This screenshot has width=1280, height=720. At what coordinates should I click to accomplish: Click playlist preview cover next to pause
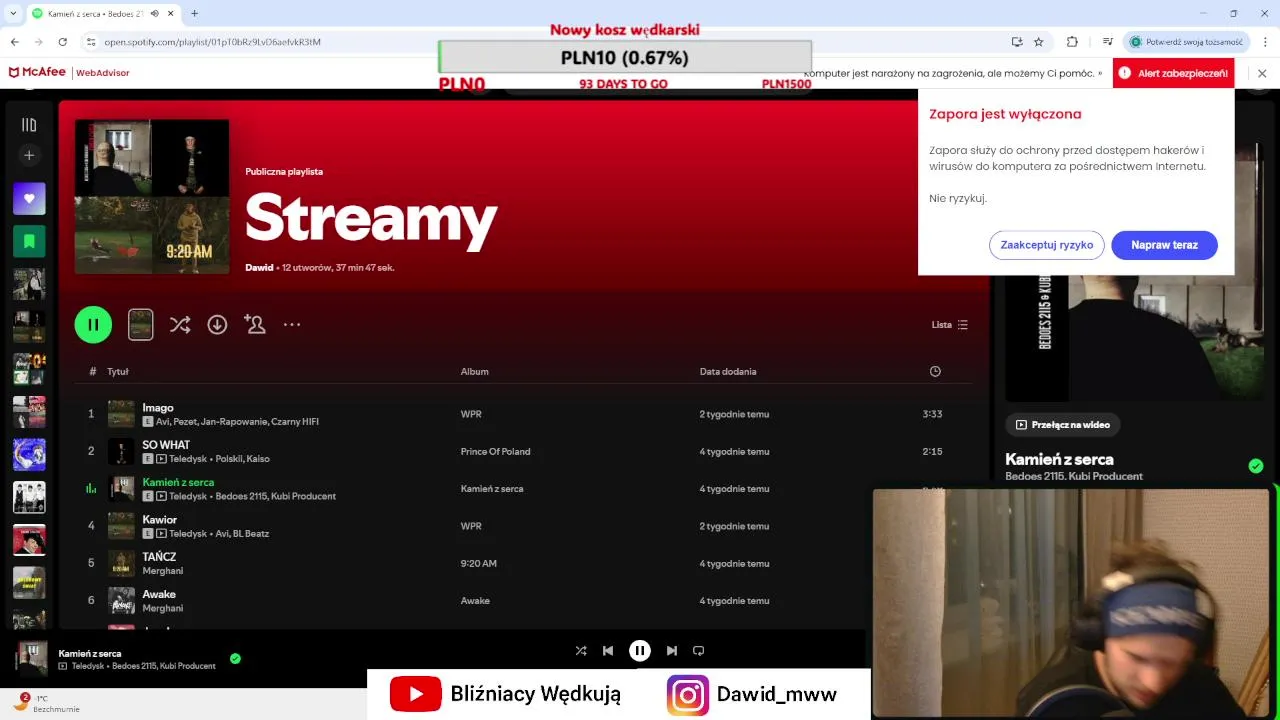pos(141,324)
